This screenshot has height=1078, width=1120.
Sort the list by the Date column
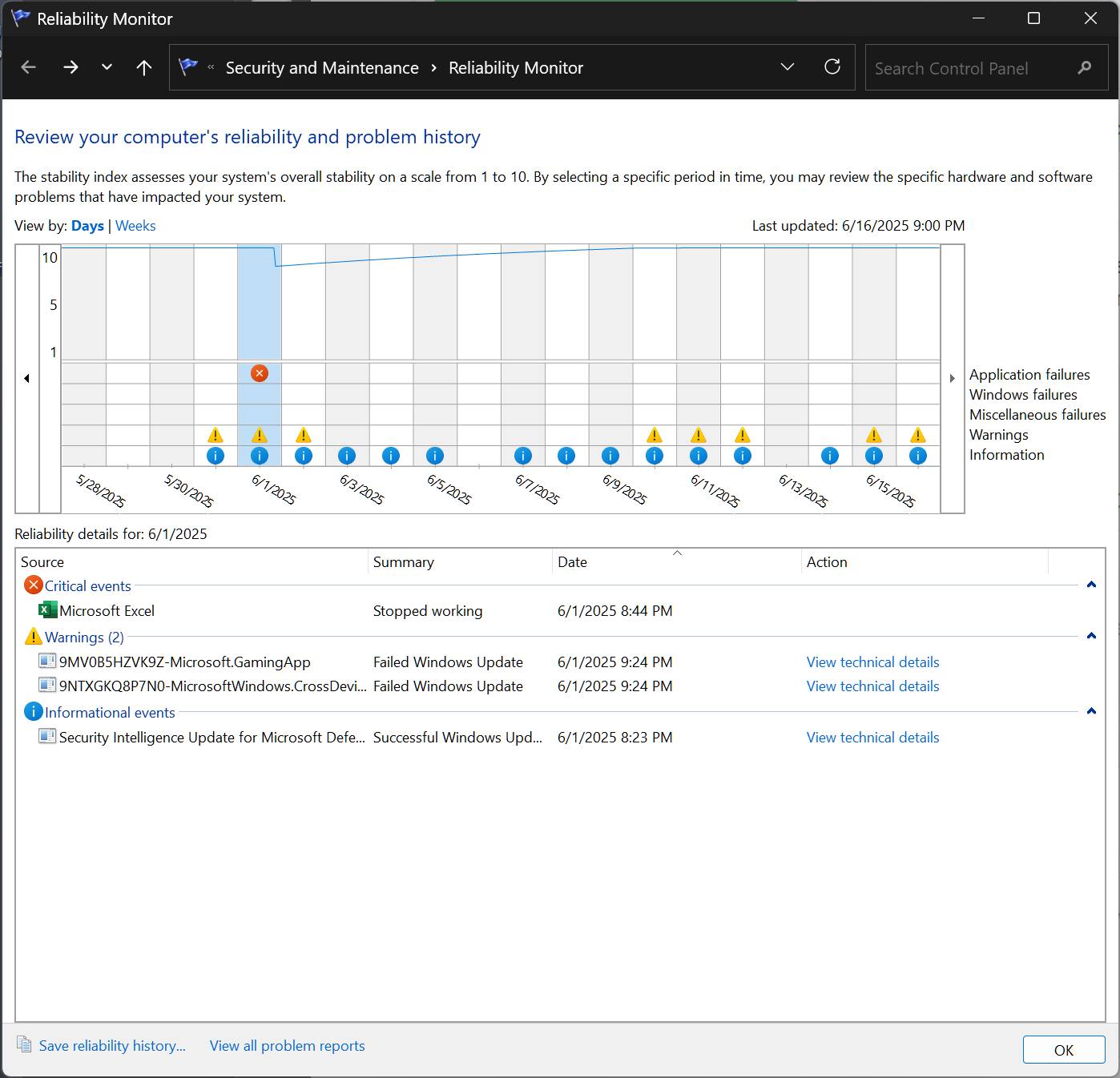677,562
